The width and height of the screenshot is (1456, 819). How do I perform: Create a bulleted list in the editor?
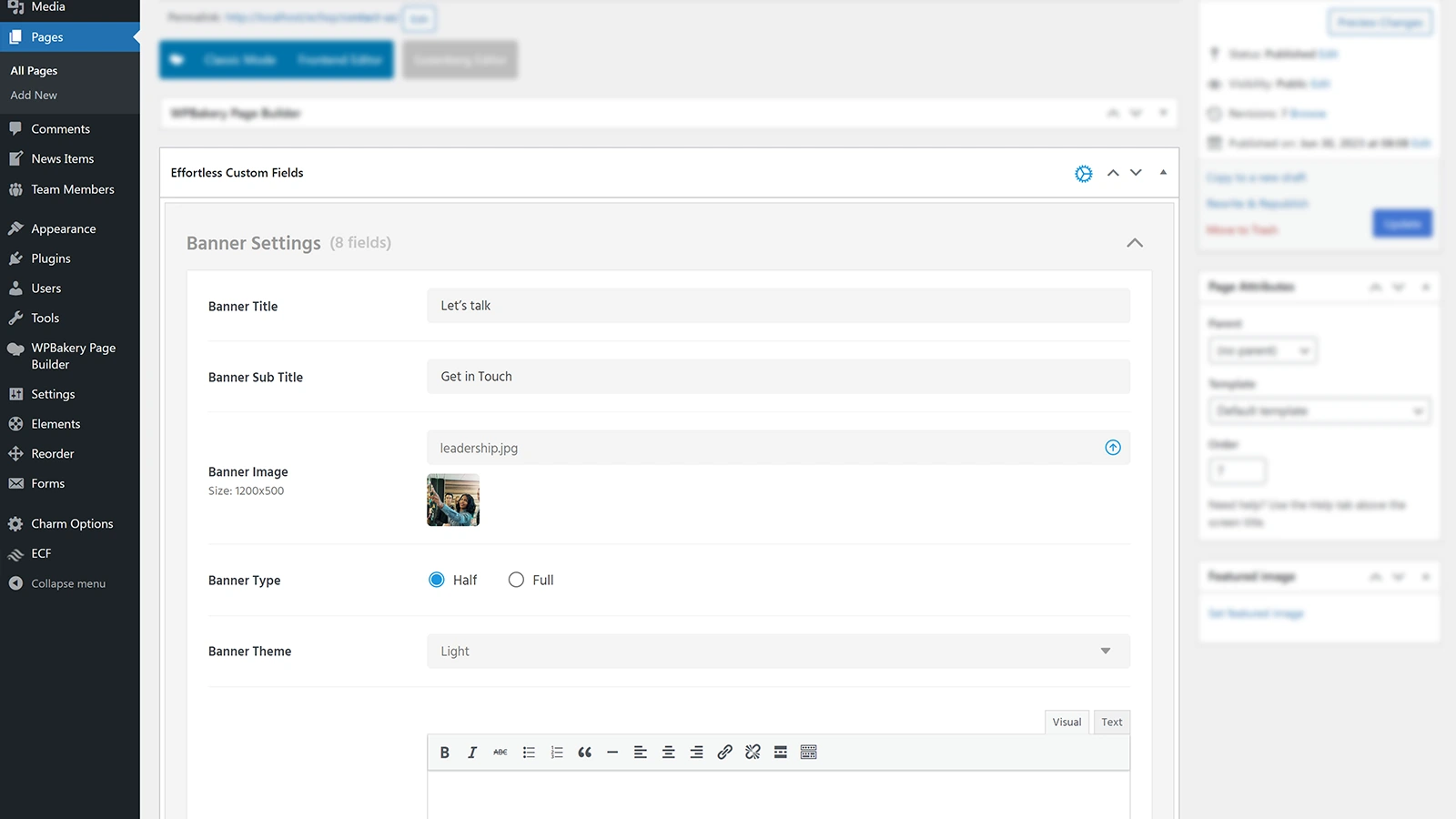[529, 752]
